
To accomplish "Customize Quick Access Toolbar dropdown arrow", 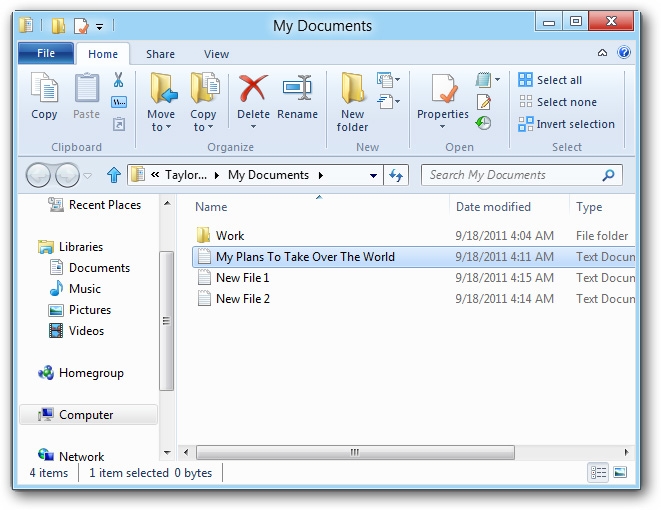I will click(99, 27).
